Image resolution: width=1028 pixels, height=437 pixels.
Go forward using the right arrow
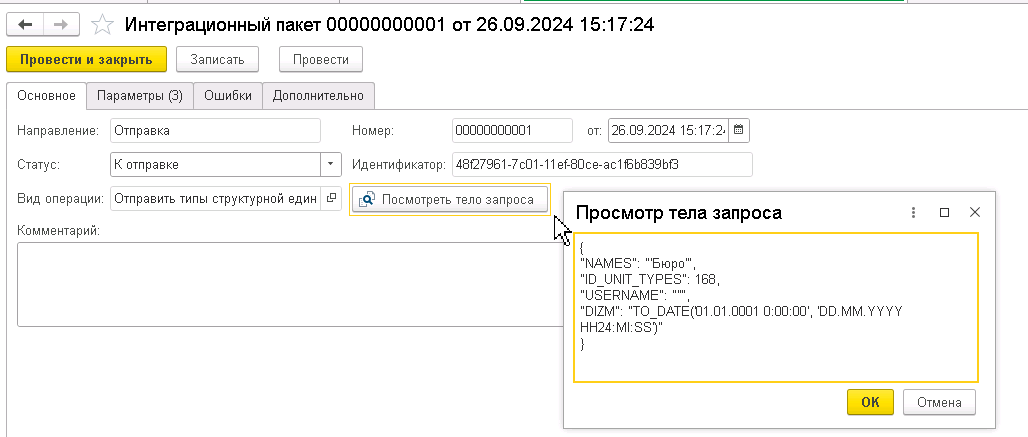60,25
